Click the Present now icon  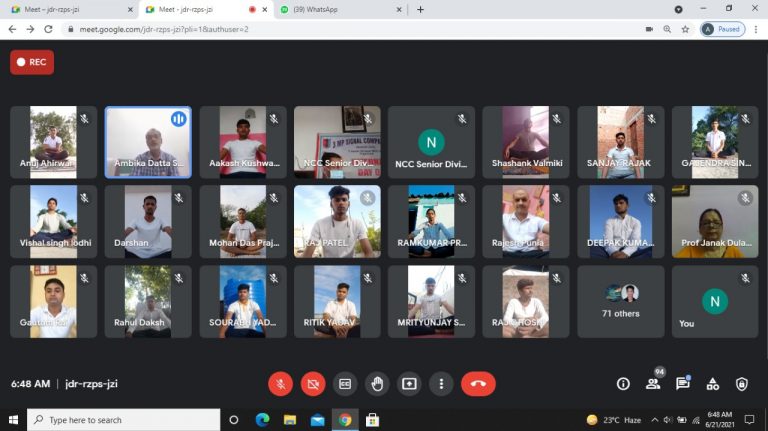[x=409, y=383]
